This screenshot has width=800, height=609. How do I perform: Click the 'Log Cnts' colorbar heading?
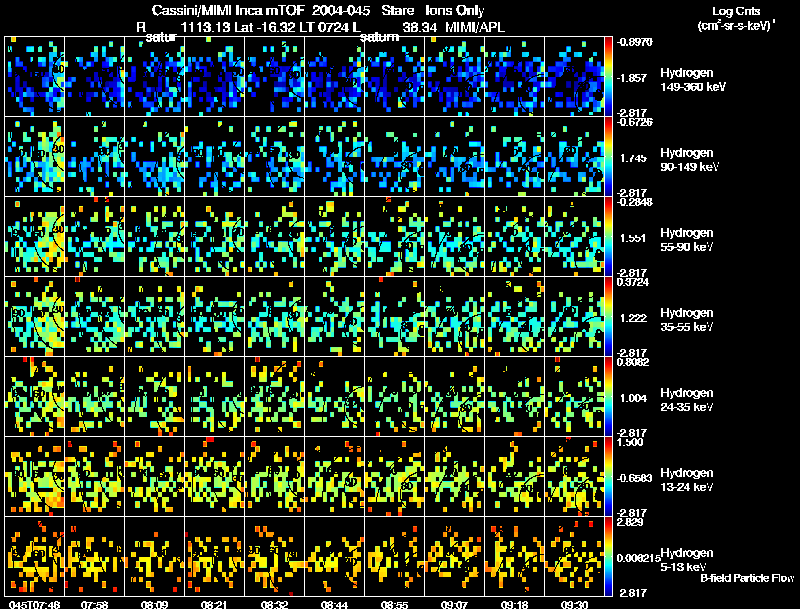point(736,11)
